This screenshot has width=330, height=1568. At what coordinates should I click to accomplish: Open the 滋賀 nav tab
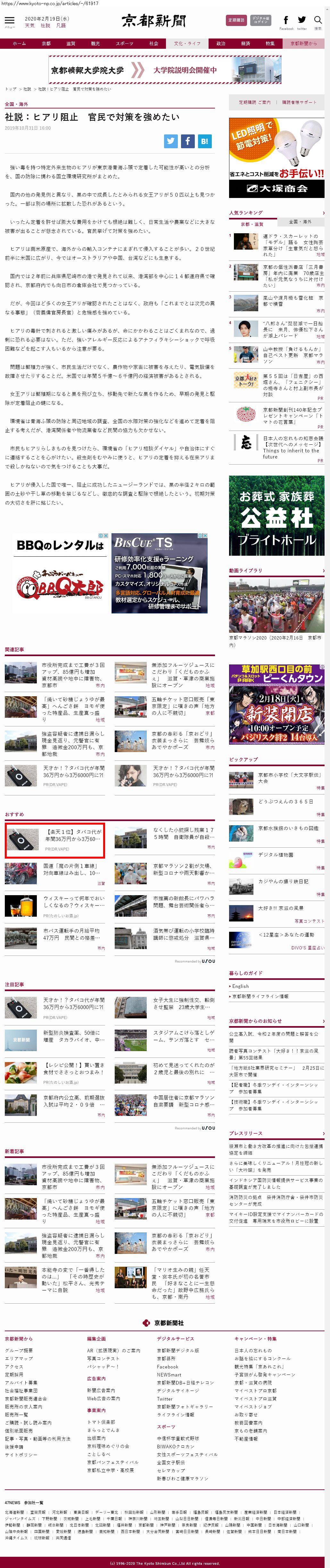click(70, 43)
